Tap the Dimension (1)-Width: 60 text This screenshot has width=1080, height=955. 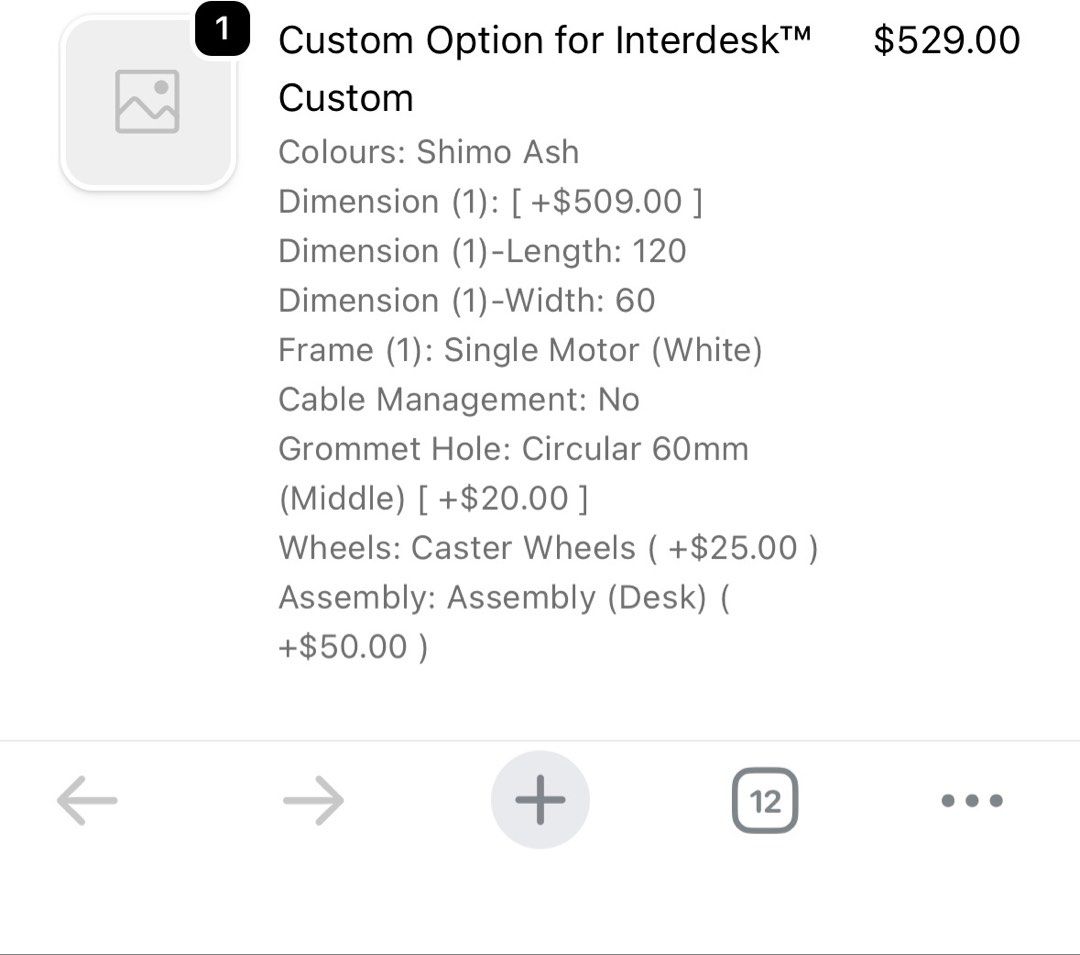point(466,300)
